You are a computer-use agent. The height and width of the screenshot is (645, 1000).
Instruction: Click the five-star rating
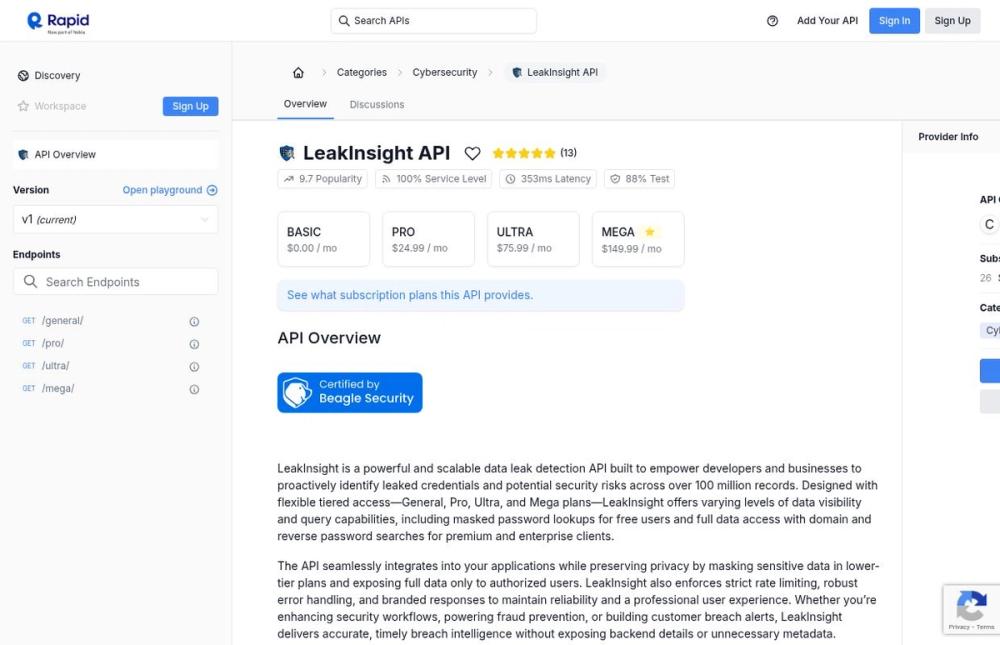(x=524, y=153)
